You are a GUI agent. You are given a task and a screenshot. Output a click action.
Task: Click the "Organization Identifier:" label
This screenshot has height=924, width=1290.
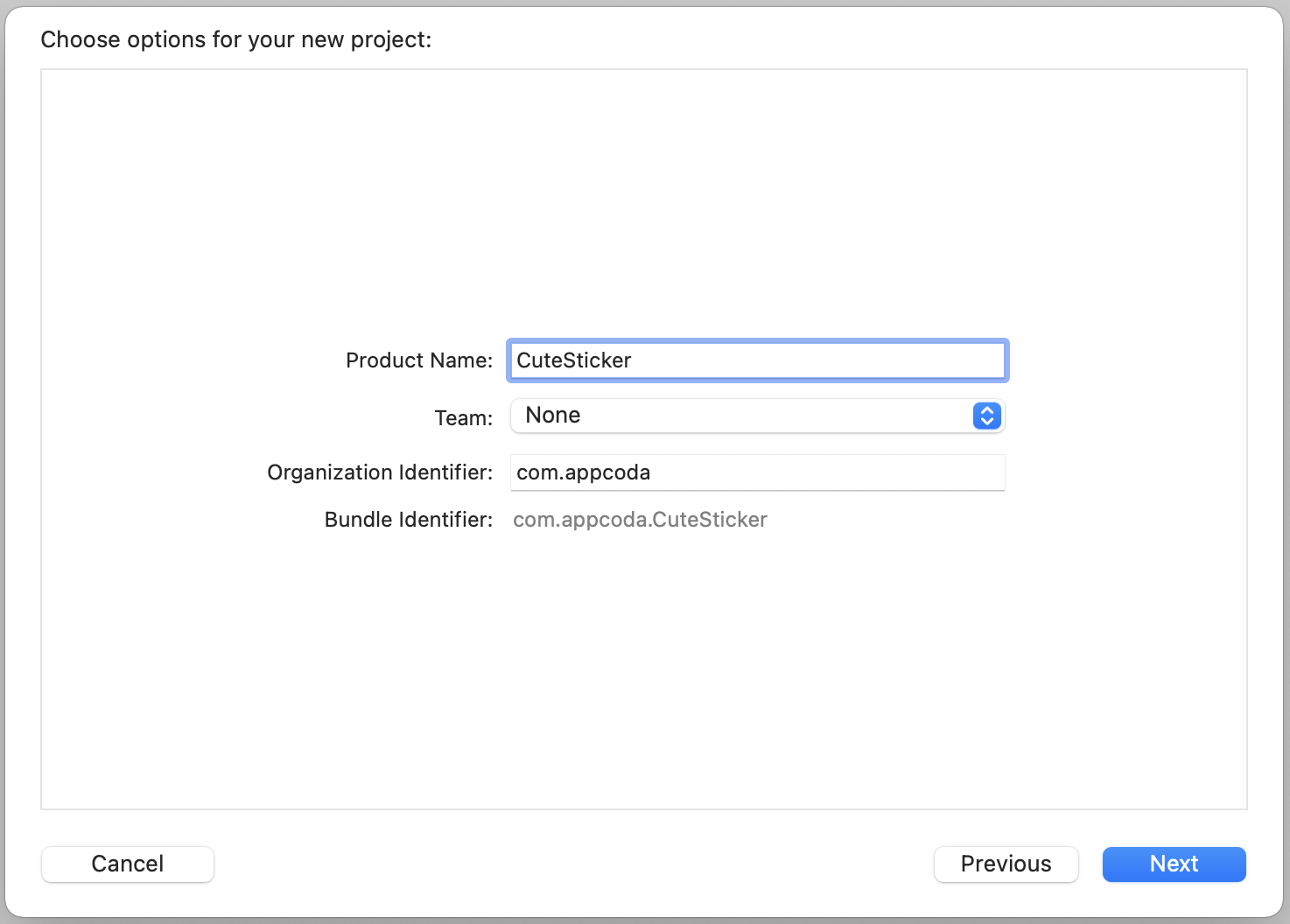pyautogui.click(x=380, y=472)
